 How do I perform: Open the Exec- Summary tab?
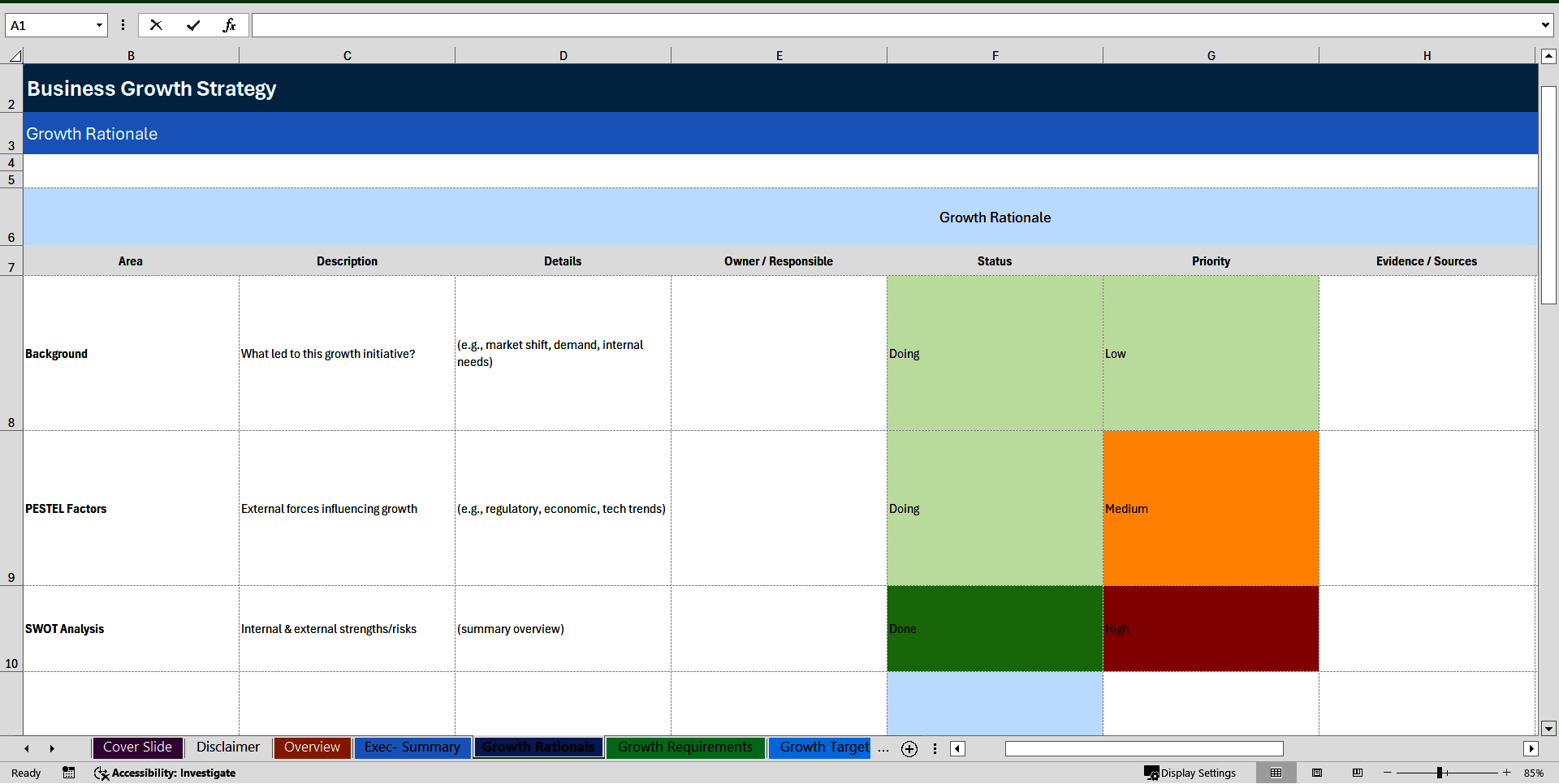pos(412,747)
